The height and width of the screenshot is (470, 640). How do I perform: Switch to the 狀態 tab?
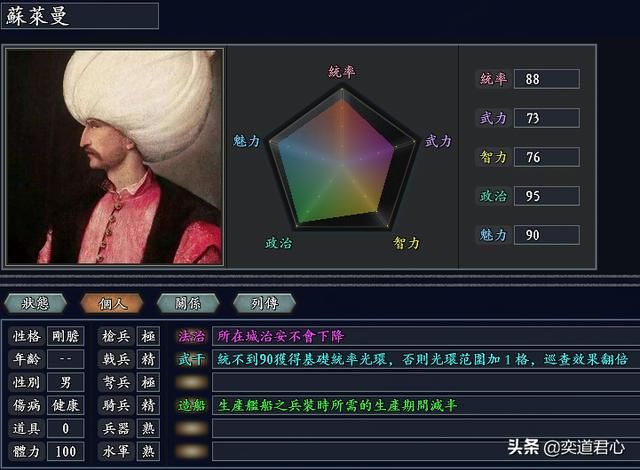pos(35,303)
